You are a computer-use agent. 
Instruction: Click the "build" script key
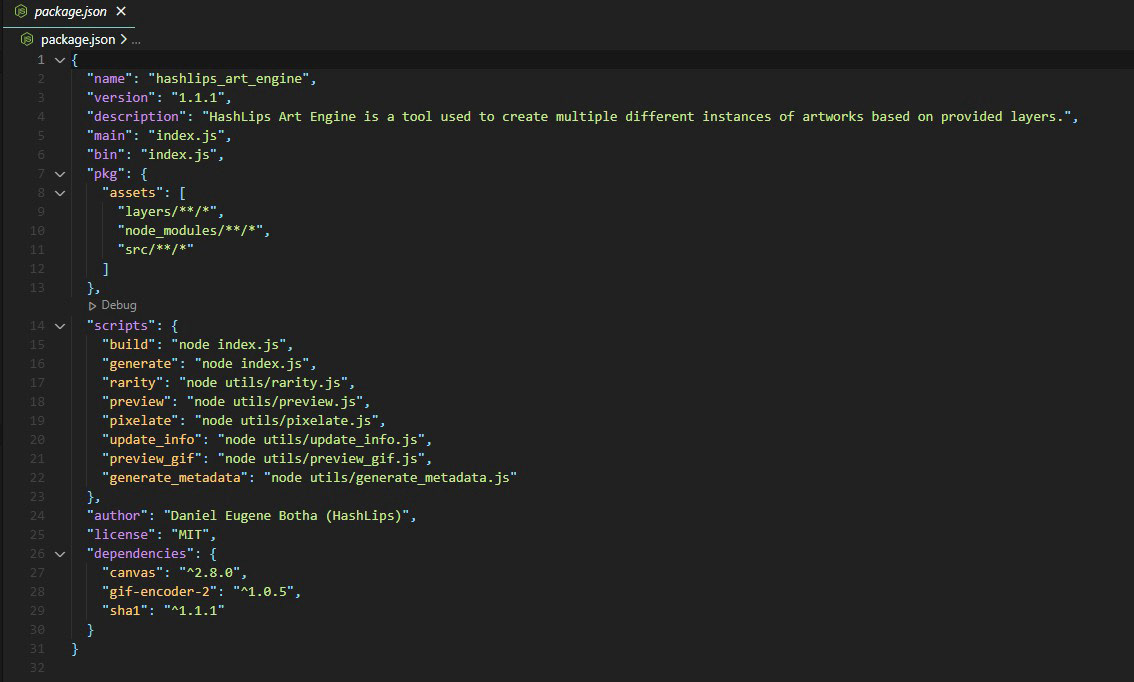point(129,345)
